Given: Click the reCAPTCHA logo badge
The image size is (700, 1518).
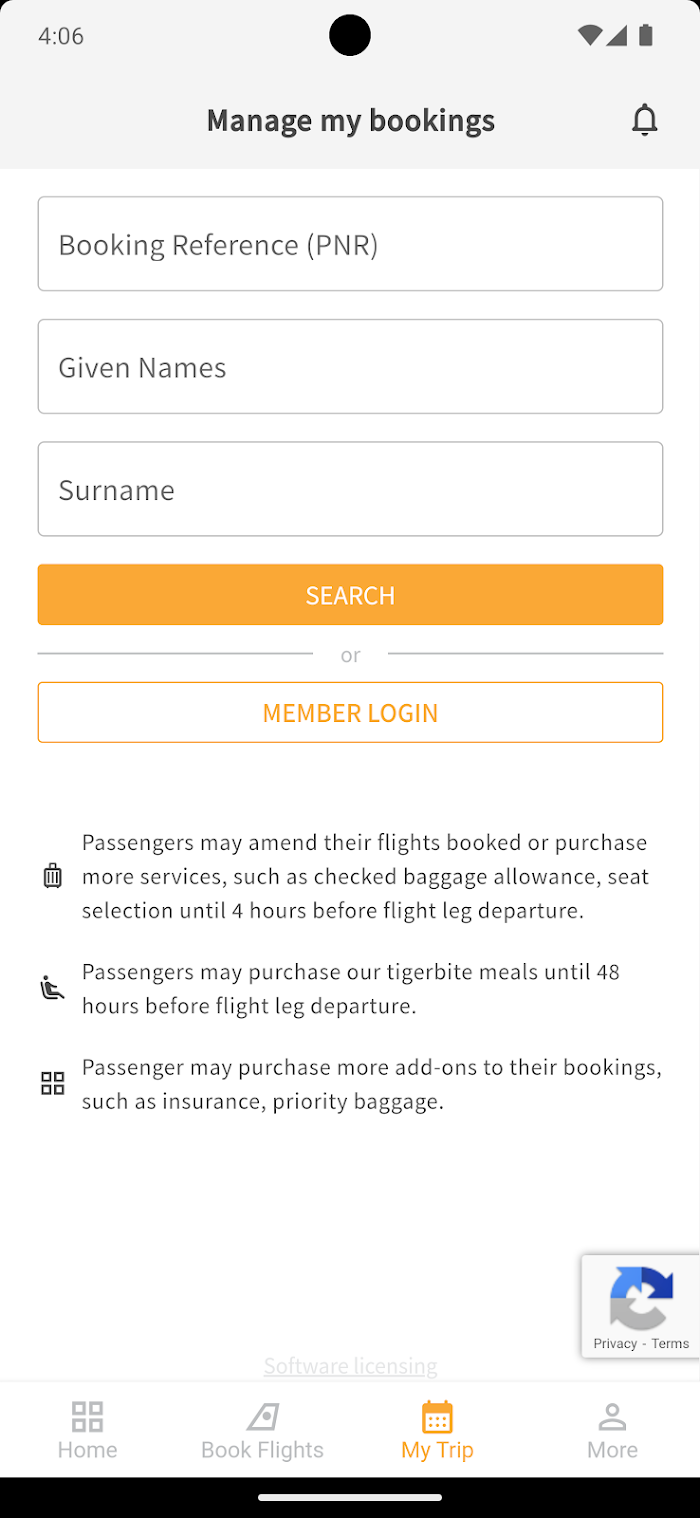Looking at the screenshot, I should [641, 1297].
